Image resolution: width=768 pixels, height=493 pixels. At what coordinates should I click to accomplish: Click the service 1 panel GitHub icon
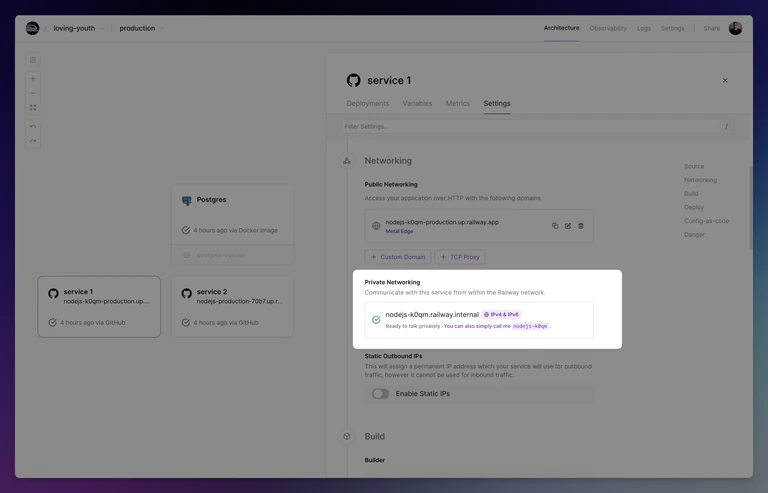(x=354, y=80)
